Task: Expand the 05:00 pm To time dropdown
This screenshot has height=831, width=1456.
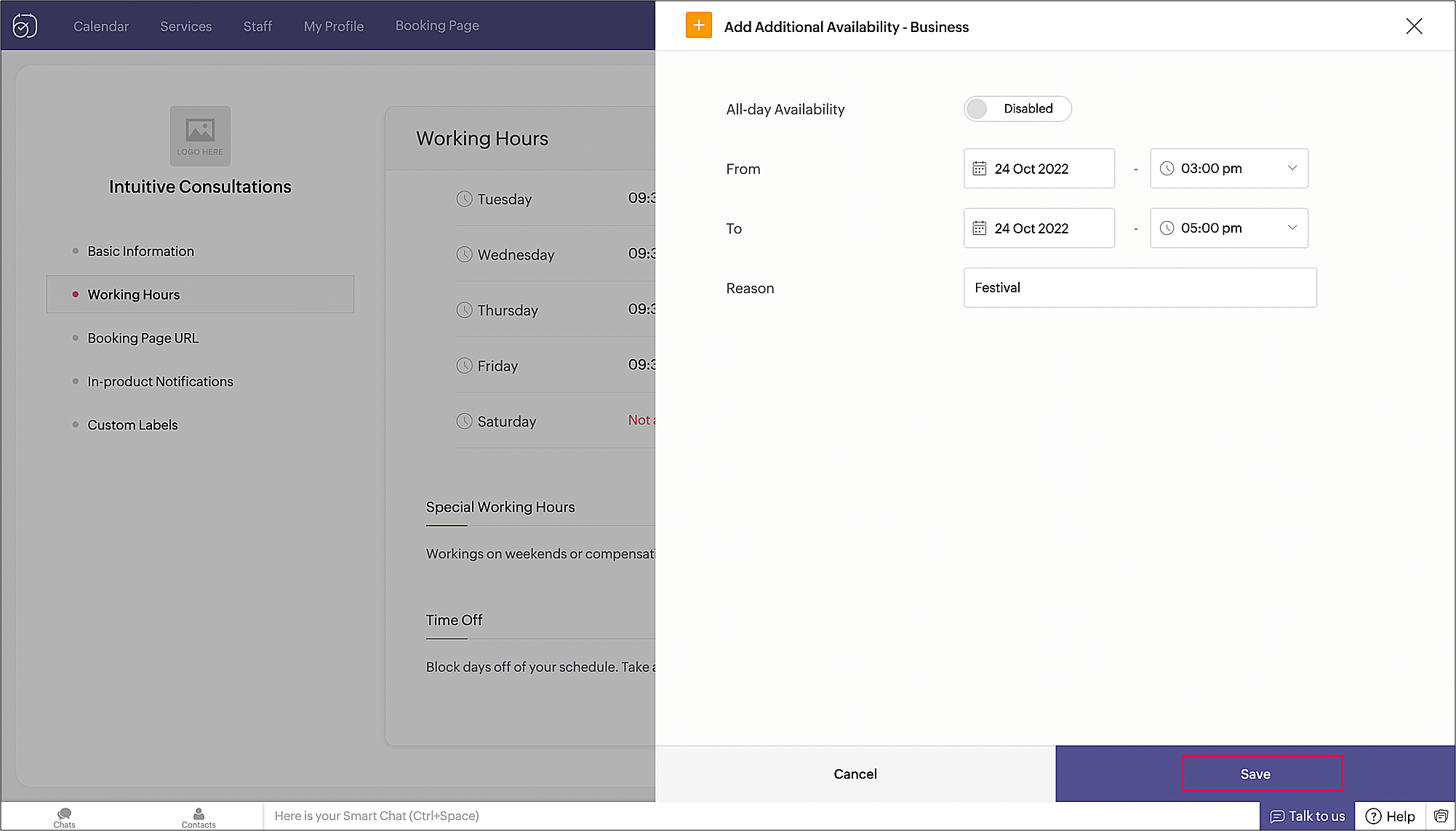Action: pos(1292,228)
